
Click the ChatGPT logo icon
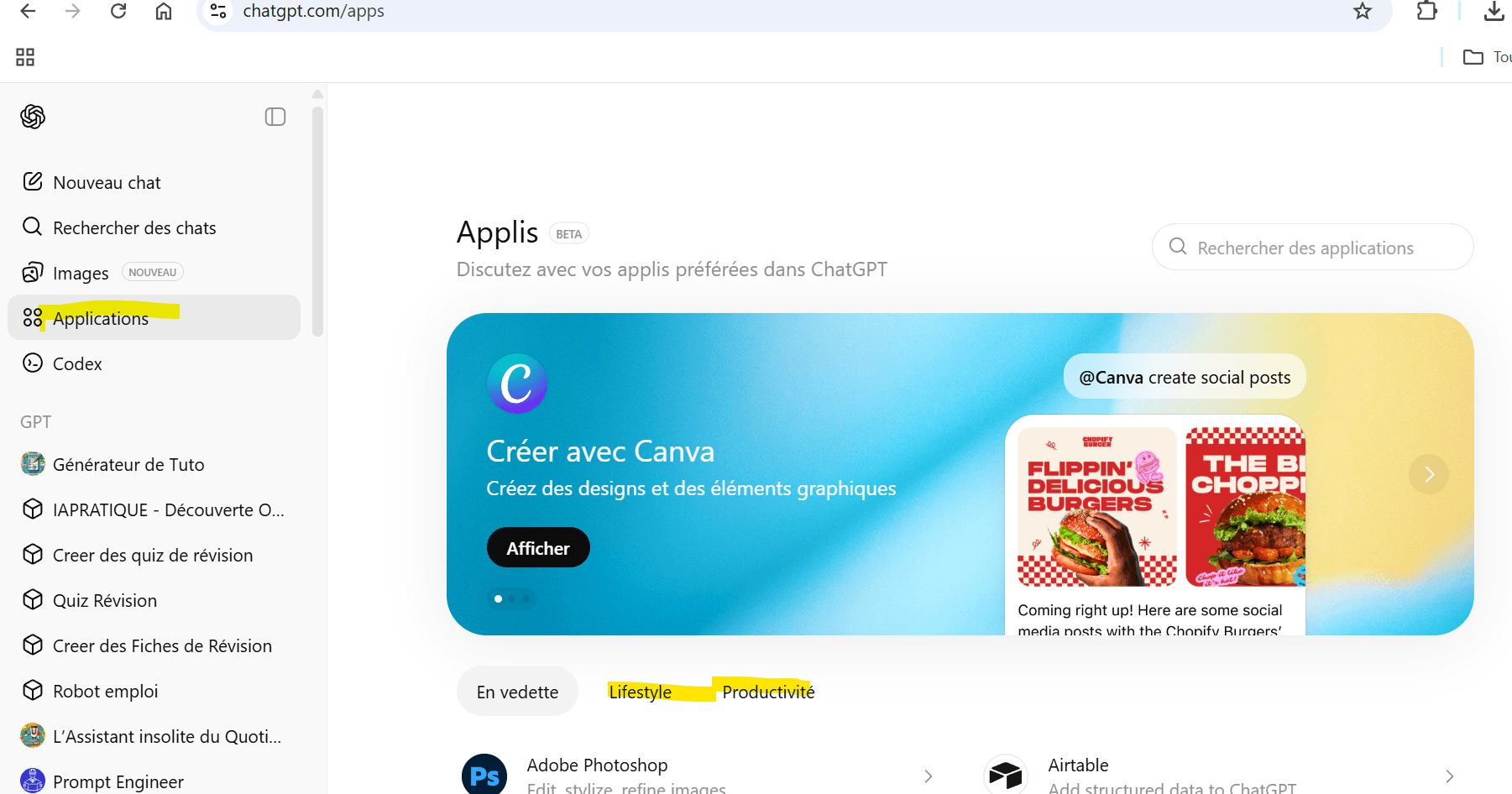point(33,117)
